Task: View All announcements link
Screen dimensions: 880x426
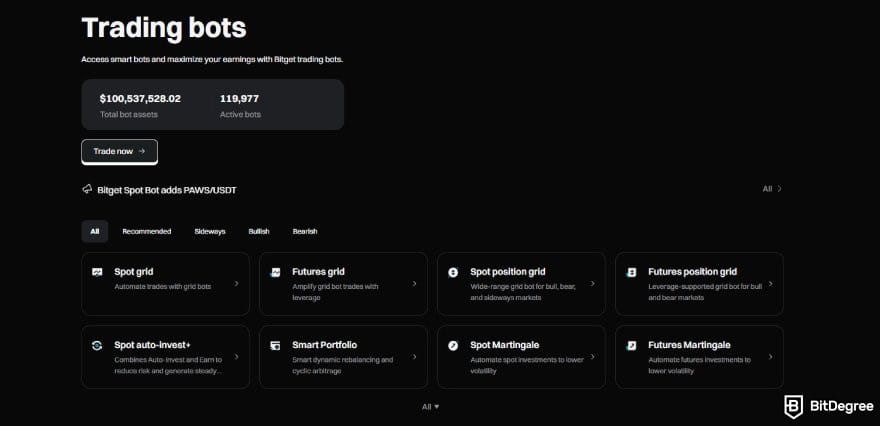Action: pyautogui.click(x=772, y=189)
